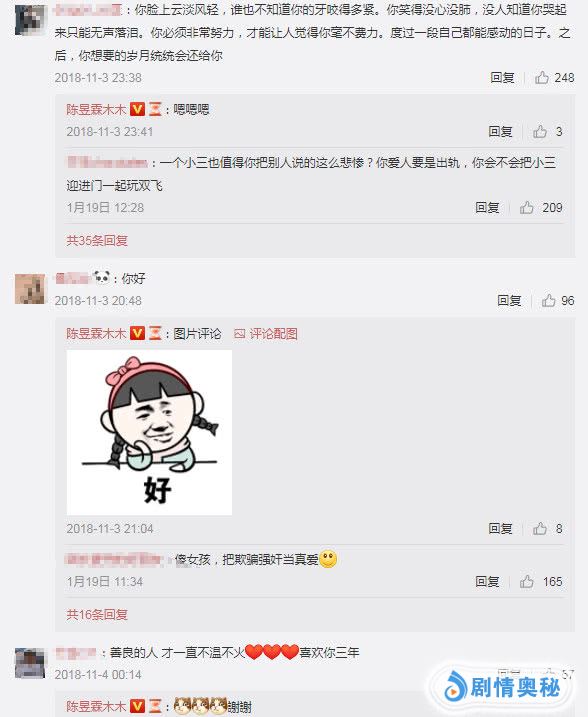
Task: Like the 嗯嗯嗯 reply by 陈昱霖木木
Action: (540, 131)
